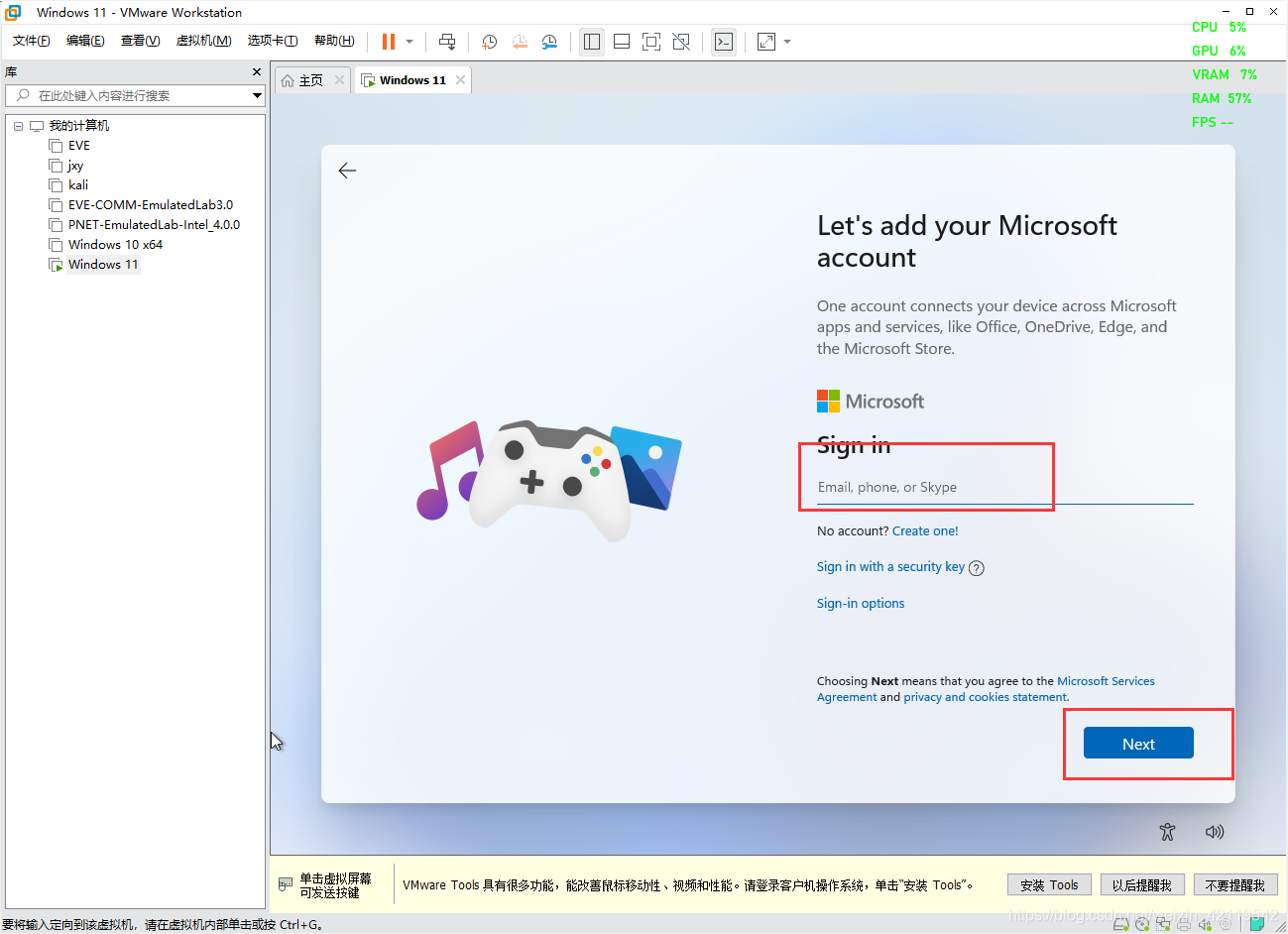1288x934 pixels.
Task: Click the printer status bar icon
Action: (1184, 924)
